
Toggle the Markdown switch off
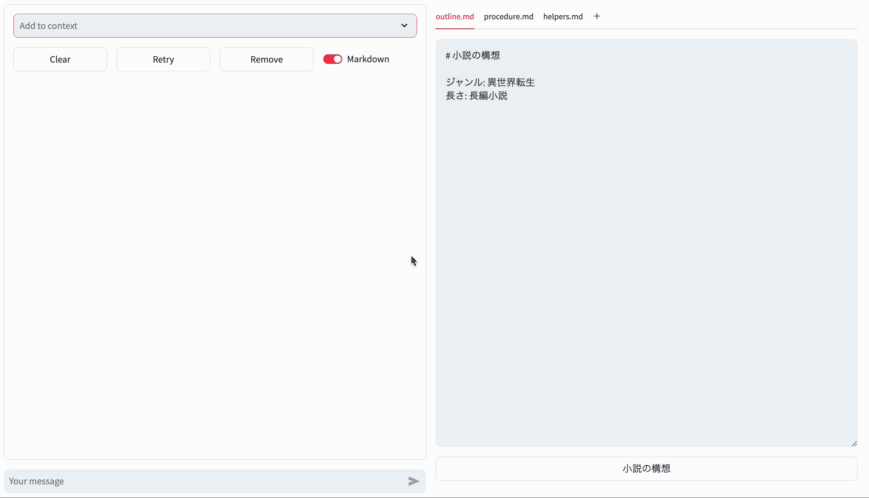[x=332, y=59]
